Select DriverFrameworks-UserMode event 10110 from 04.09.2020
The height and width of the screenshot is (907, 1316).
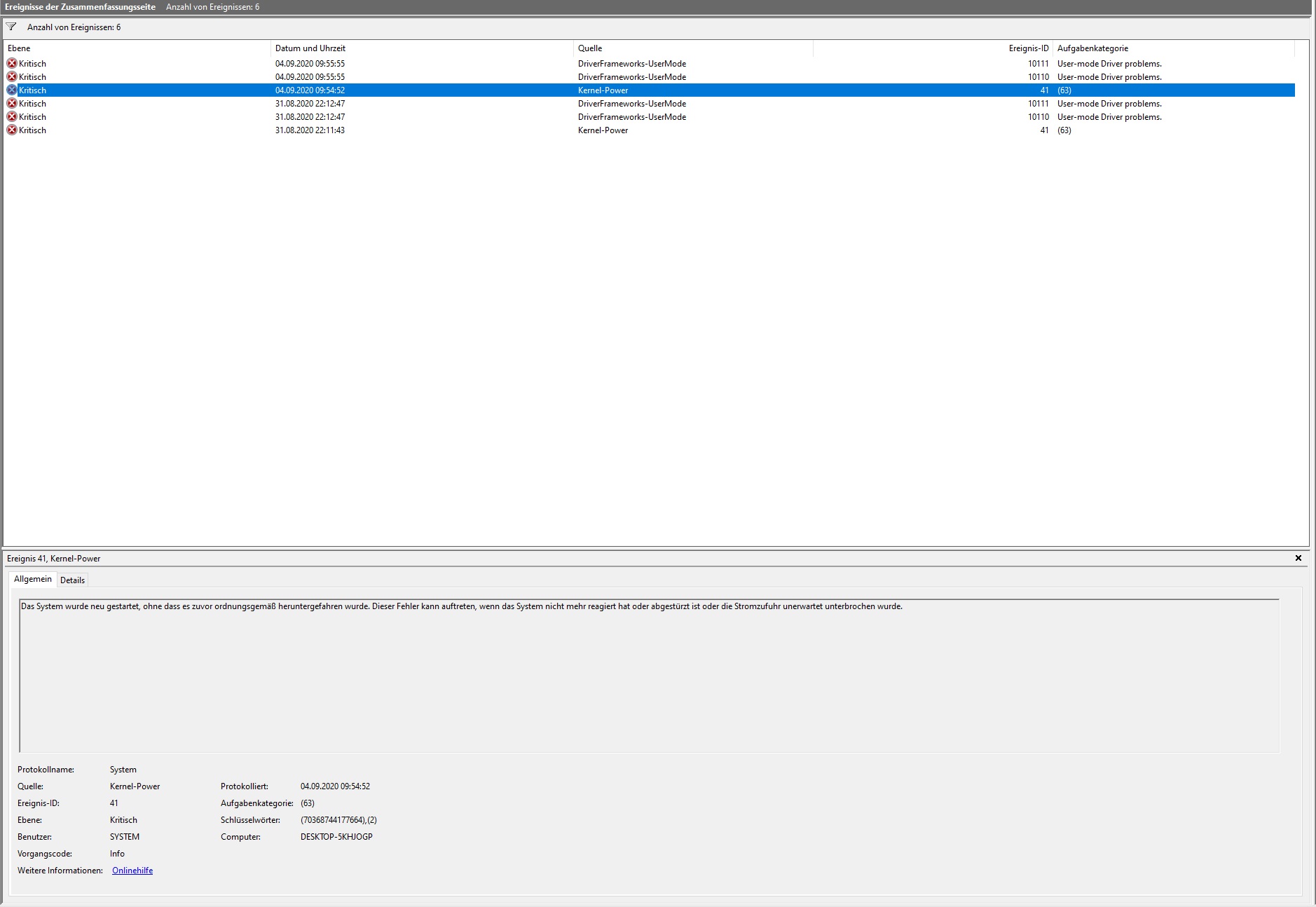(650, 76)
